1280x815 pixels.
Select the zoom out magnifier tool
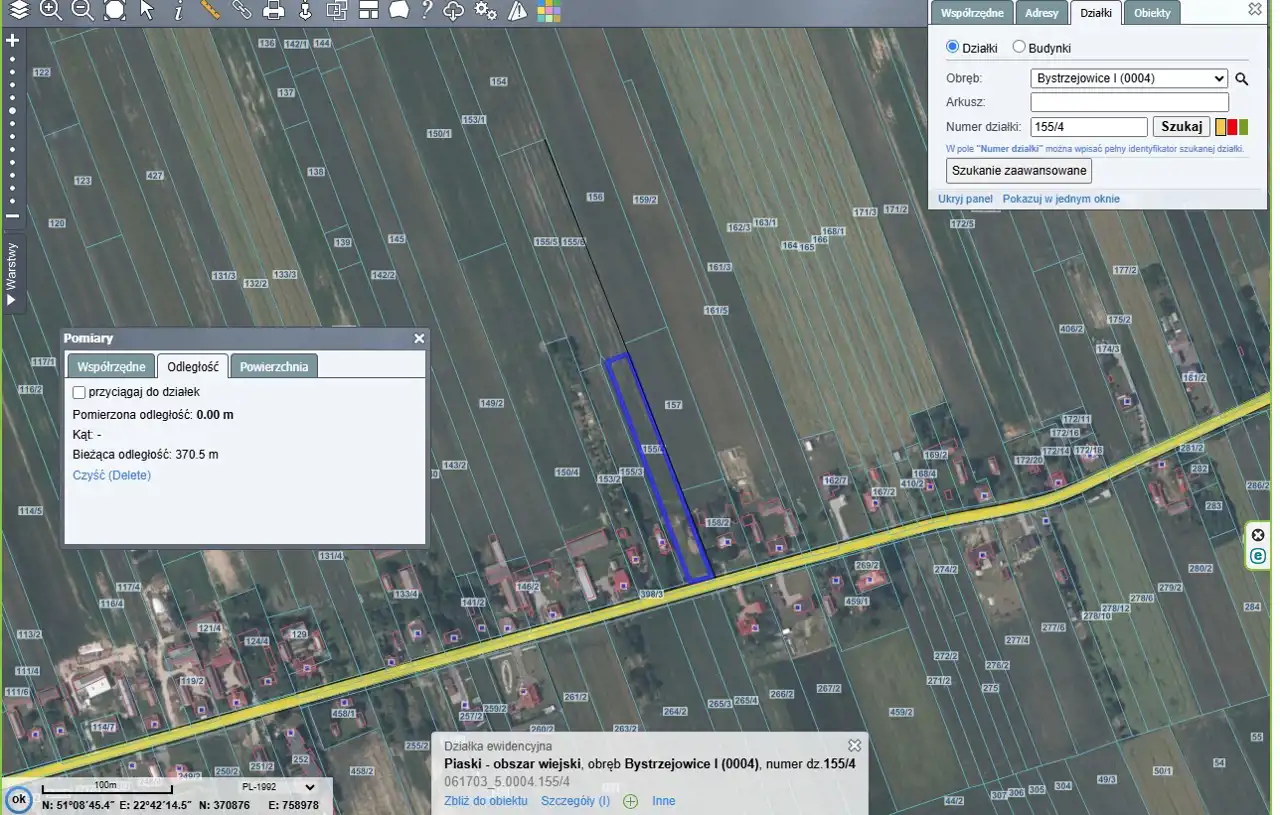[83, 11]
